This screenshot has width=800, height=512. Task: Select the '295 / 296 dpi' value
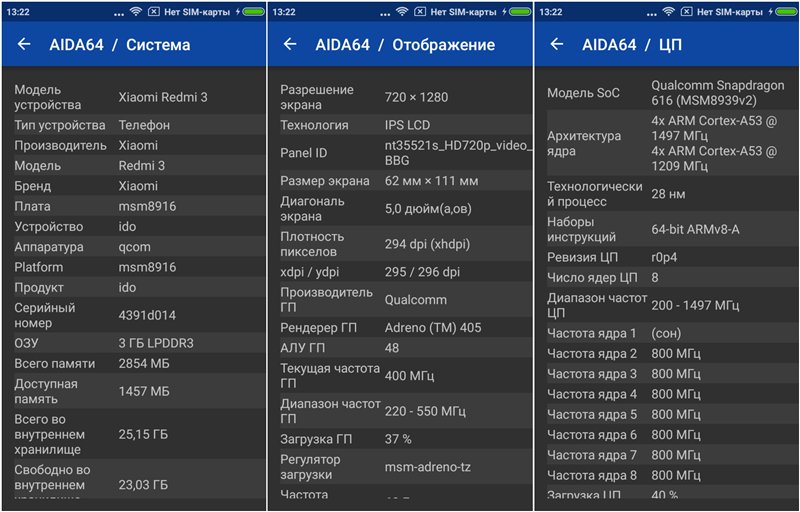coord(422,272)
